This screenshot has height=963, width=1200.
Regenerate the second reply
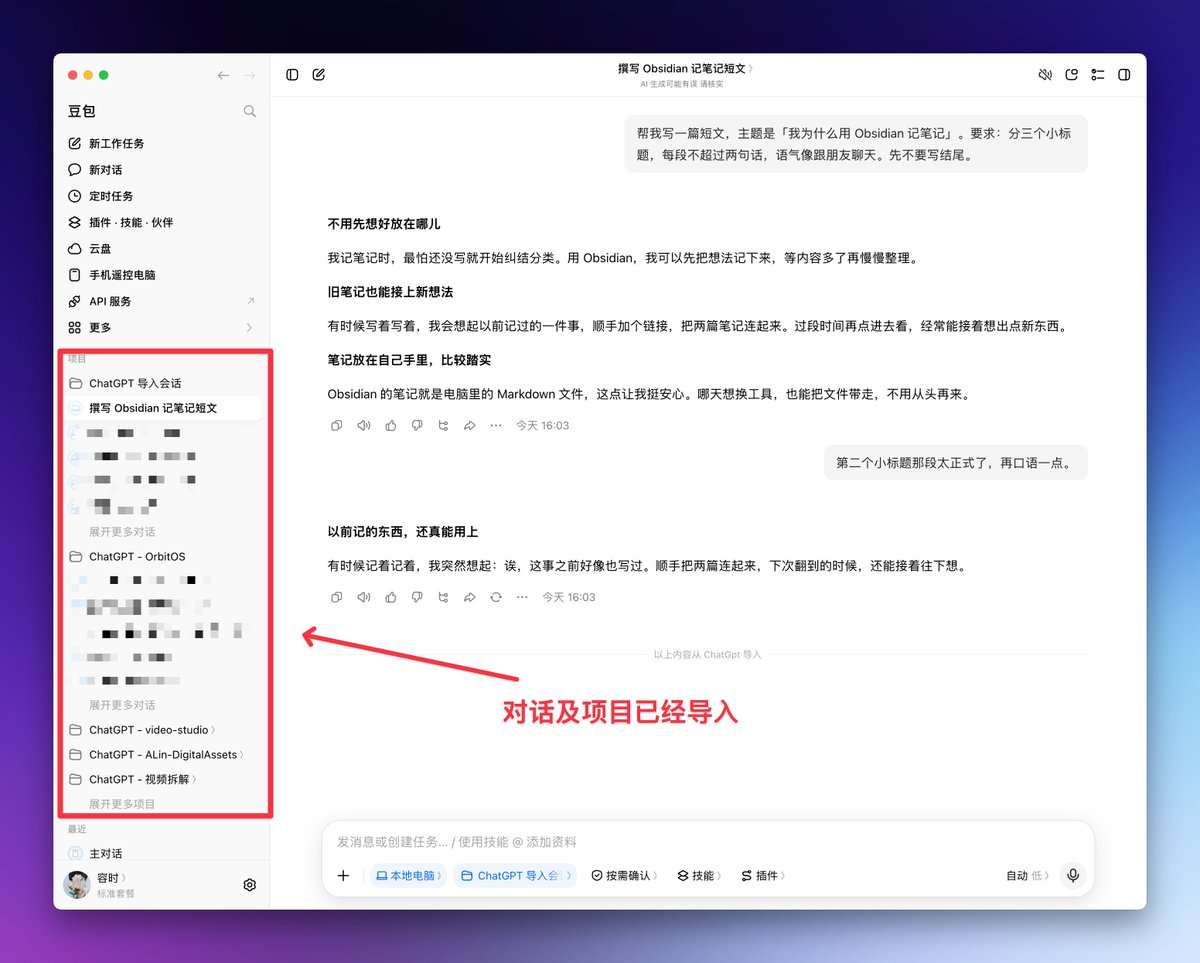(496, 597)
